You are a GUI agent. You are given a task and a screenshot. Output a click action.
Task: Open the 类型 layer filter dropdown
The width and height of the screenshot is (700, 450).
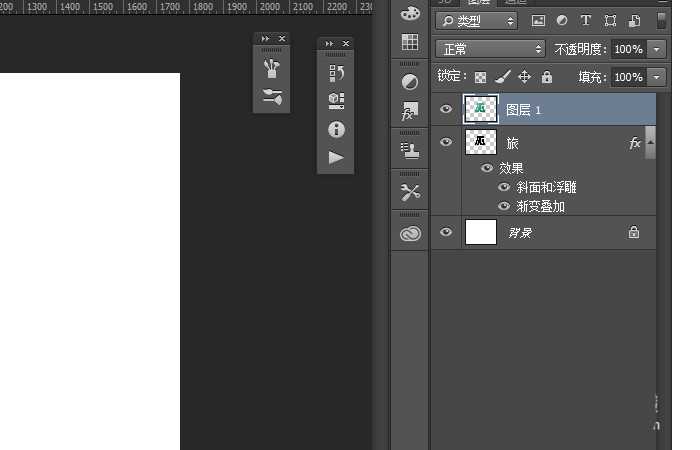[477, 21]
